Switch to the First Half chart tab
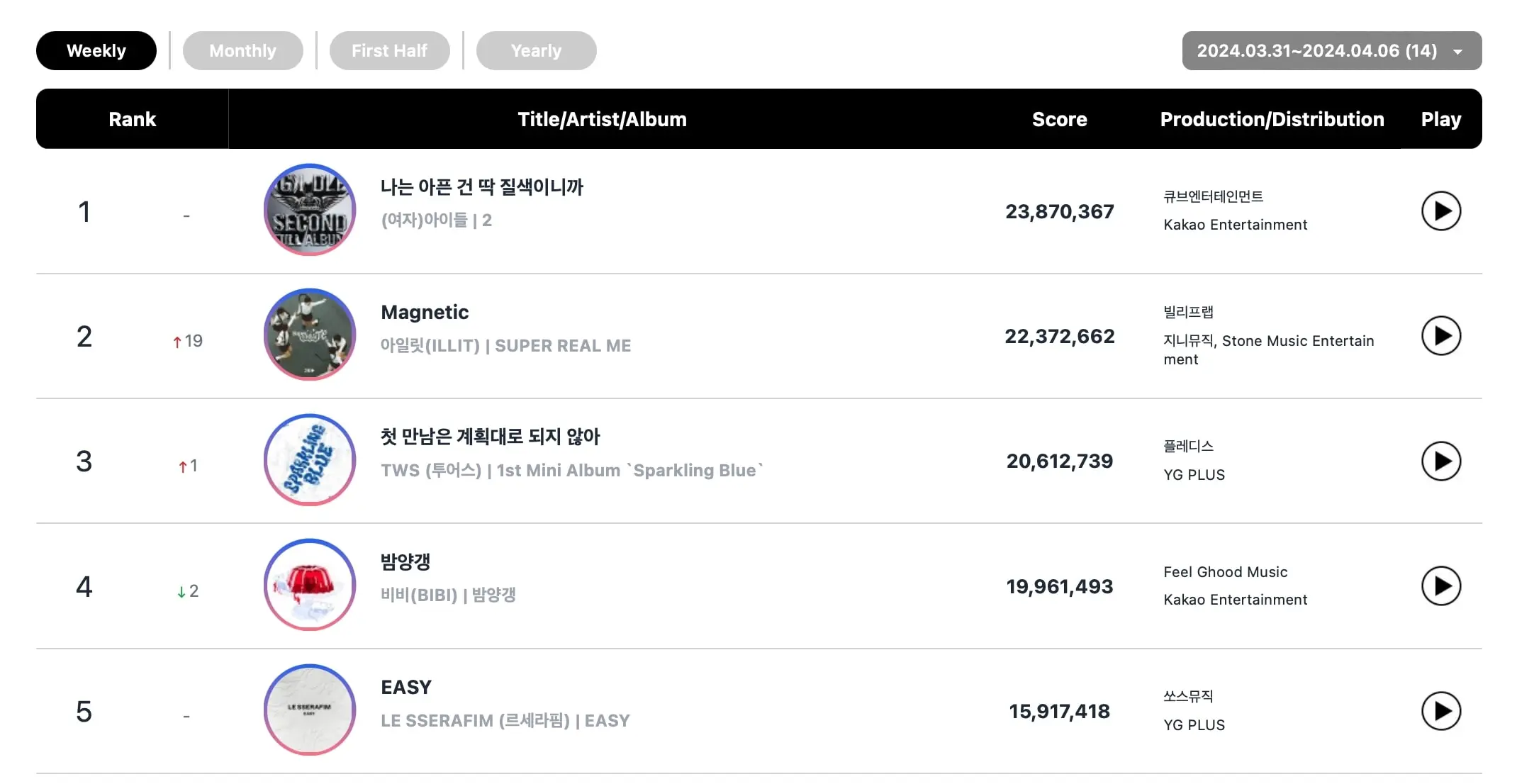This screenshot has height=784, width=1517. click(x=389, y=50)
